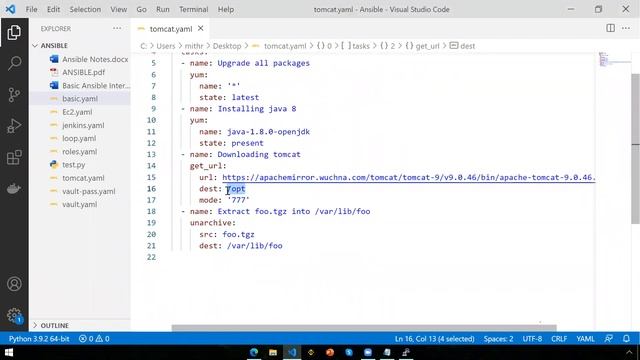Open jenkins.yaml file

click(83, 125)
